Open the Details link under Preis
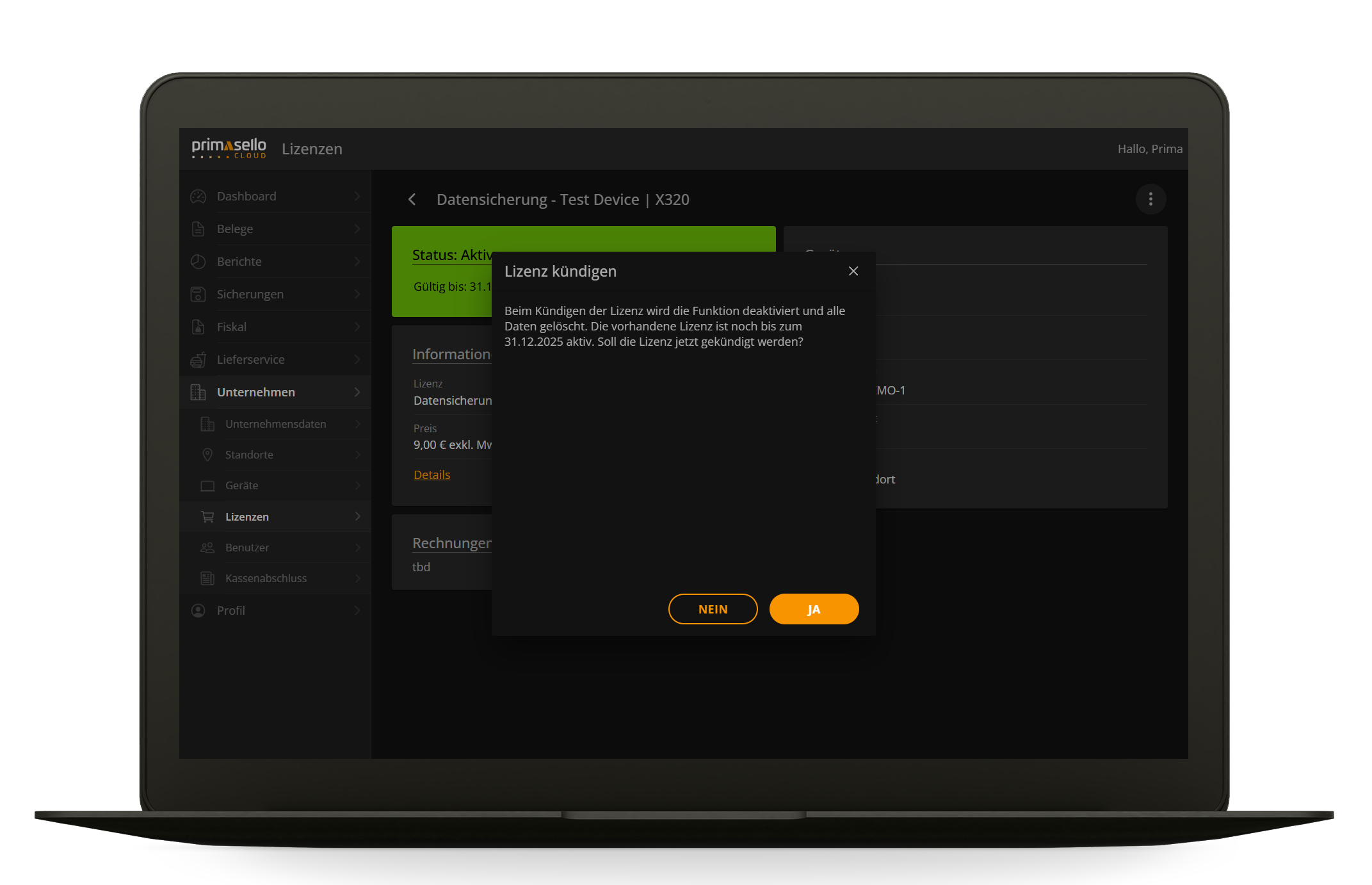Viewport: 1372px width, 885px height. (432, 475)
